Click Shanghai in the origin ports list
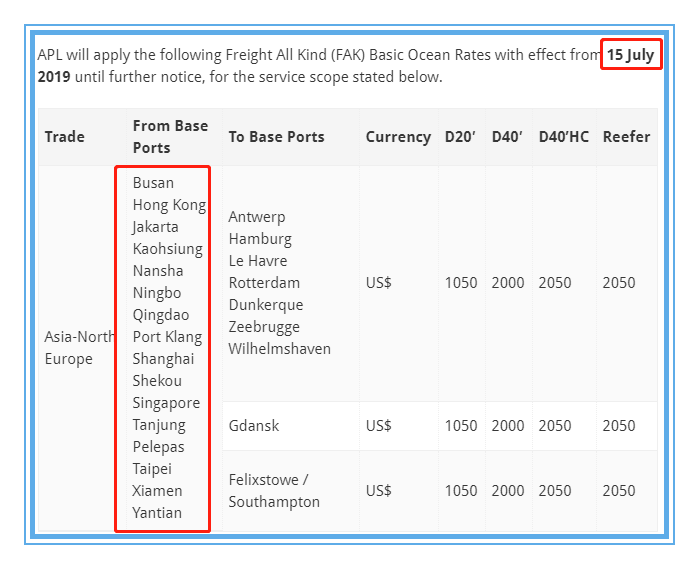699x569 pixels. pos(163,359)
